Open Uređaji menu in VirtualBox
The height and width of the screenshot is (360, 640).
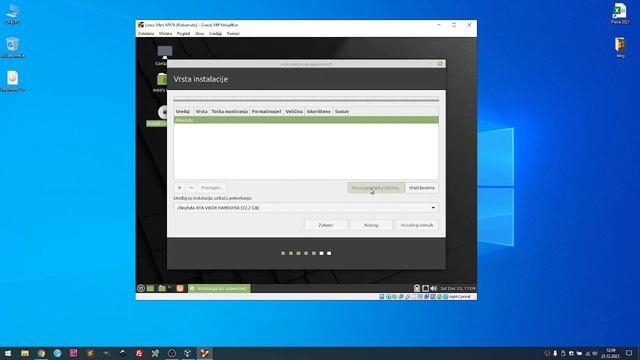click(215, 33)
